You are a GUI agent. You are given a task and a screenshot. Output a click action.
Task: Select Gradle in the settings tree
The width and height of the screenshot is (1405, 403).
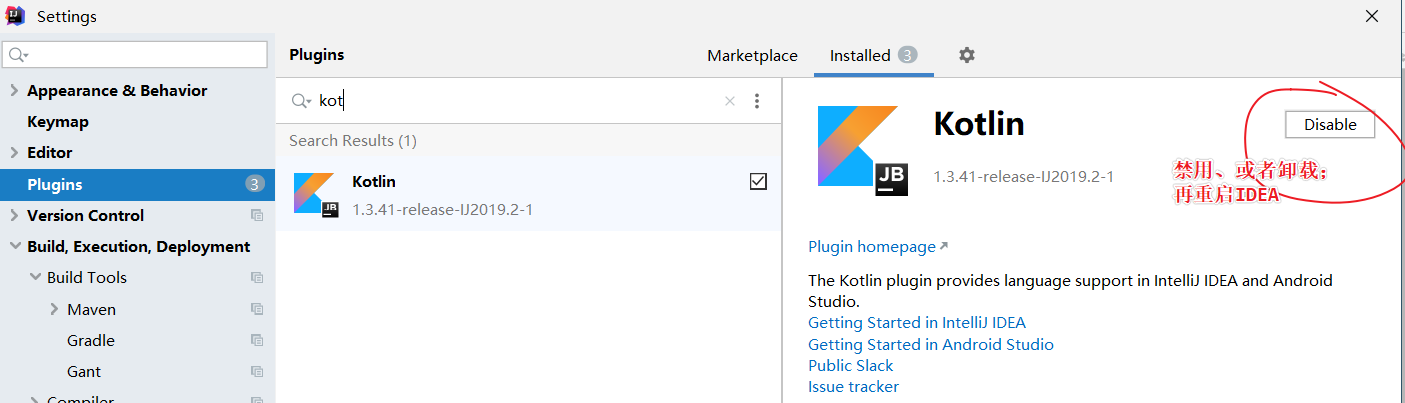[x=91, y=341]
